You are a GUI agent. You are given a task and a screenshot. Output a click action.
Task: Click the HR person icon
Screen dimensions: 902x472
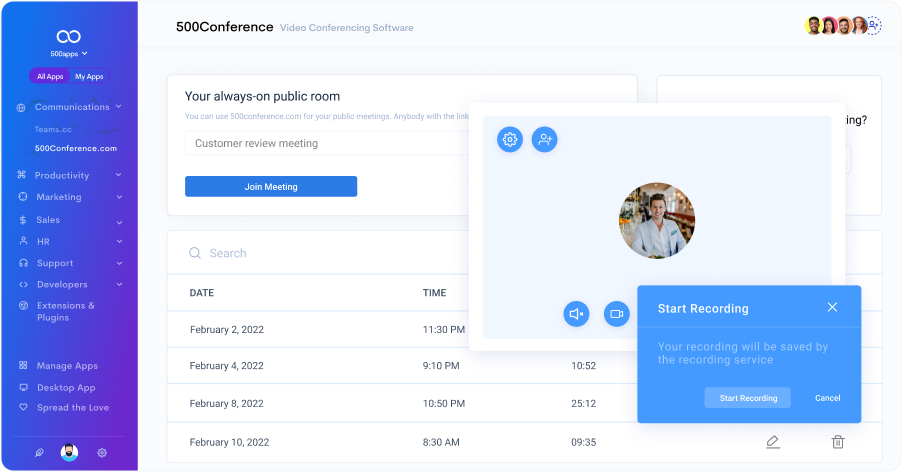pos(23,241)
